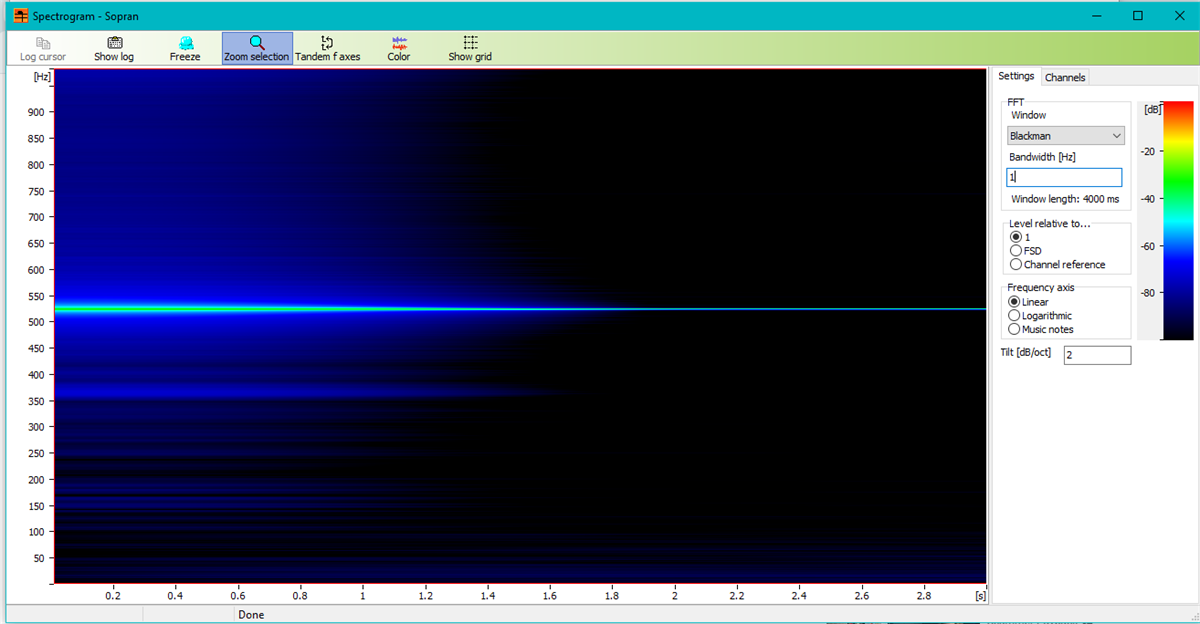Enable Tandem f axes
The image size is (1200, 624).
pos(327,48)
